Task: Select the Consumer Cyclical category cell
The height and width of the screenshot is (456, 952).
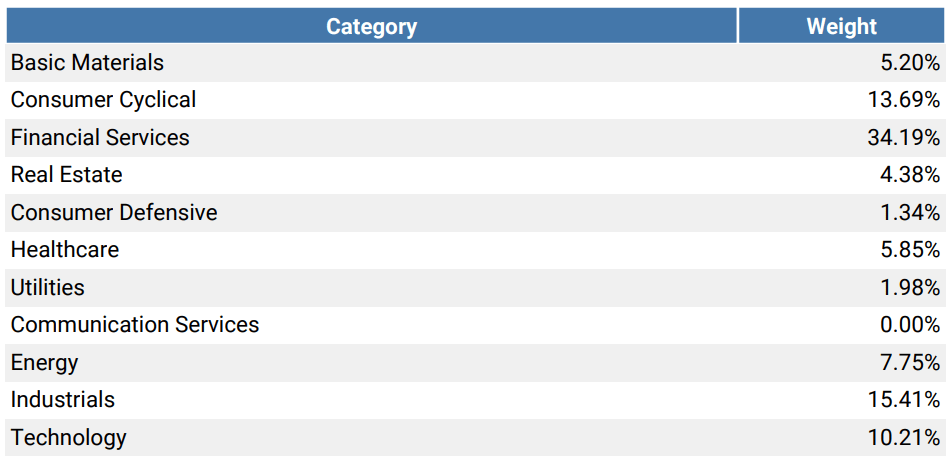Action: coord(103,100)
